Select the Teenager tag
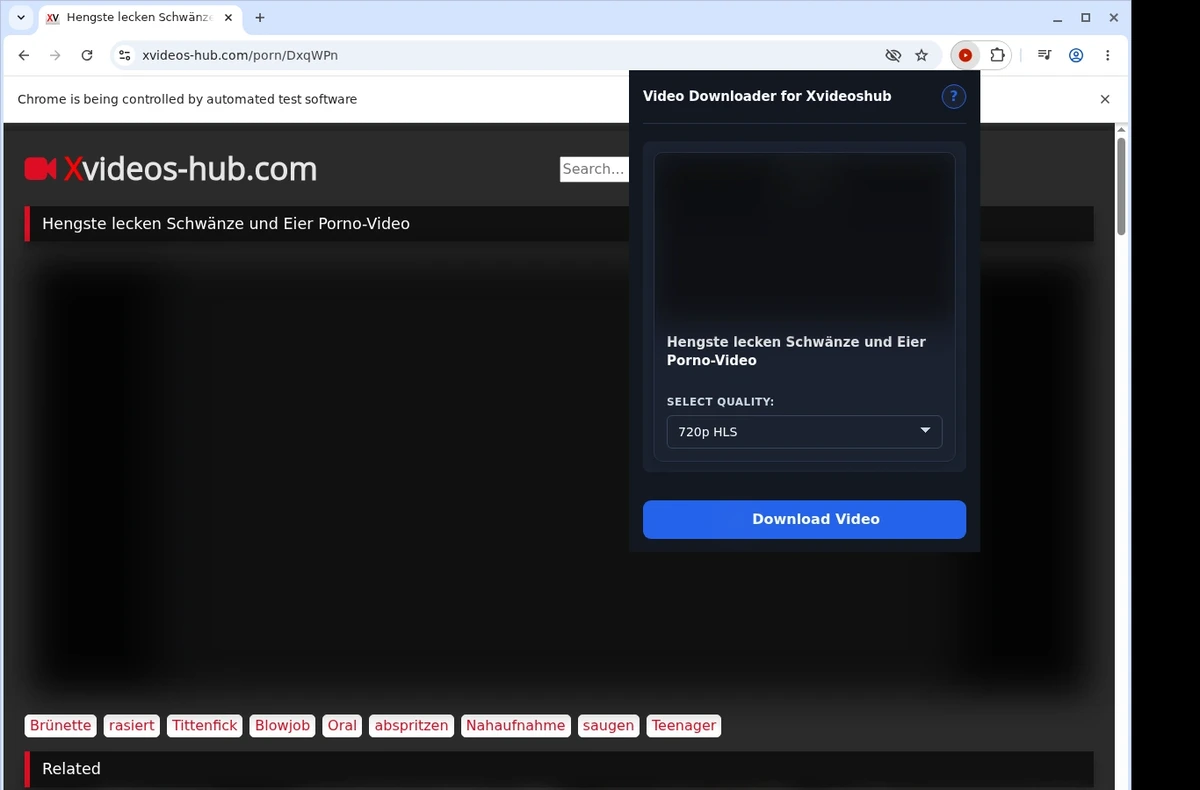Viewport: 1200px width, 790px height. pos(684,726)
